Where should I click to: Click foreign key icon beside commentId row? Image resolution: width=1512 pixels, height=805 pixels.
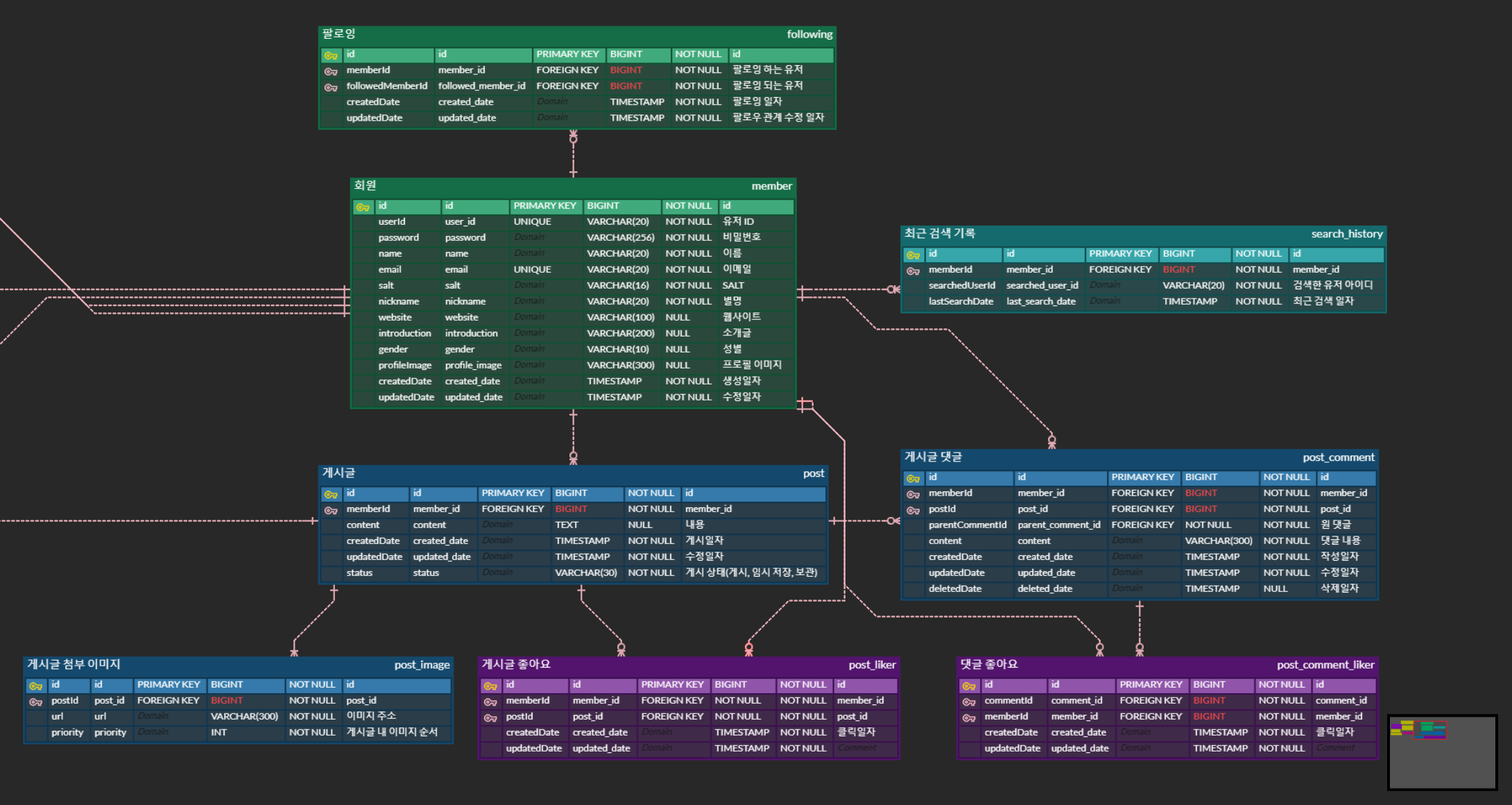coord(969,702)
